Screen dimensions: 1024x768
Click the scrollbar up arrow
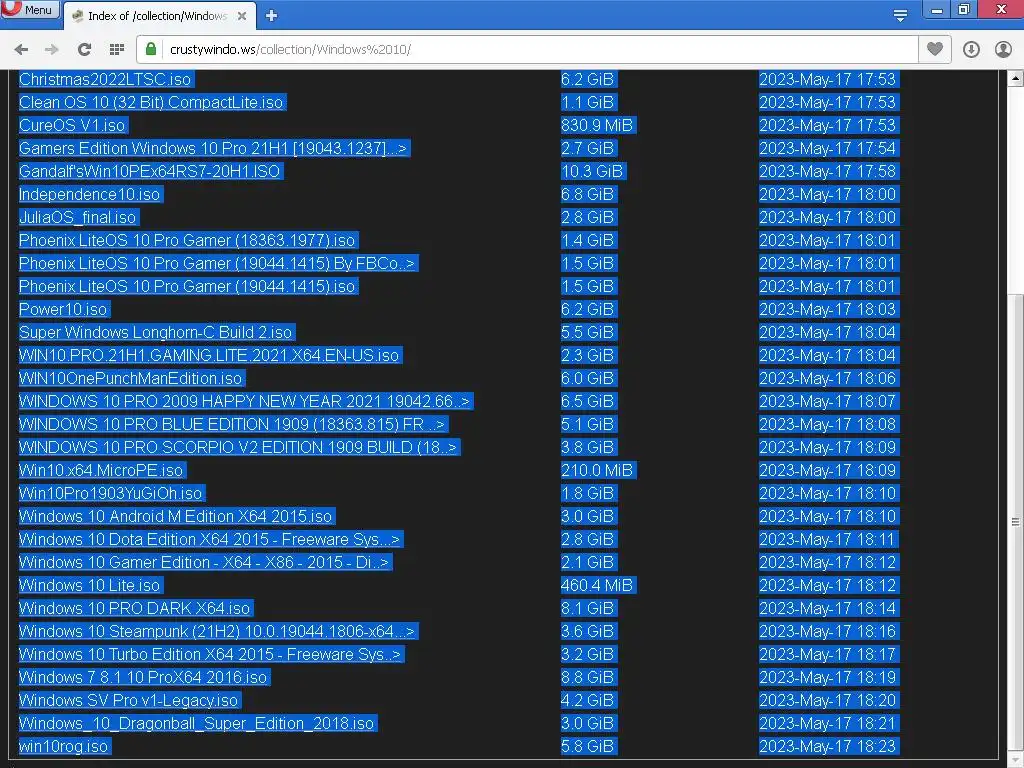click(1015, 79)
